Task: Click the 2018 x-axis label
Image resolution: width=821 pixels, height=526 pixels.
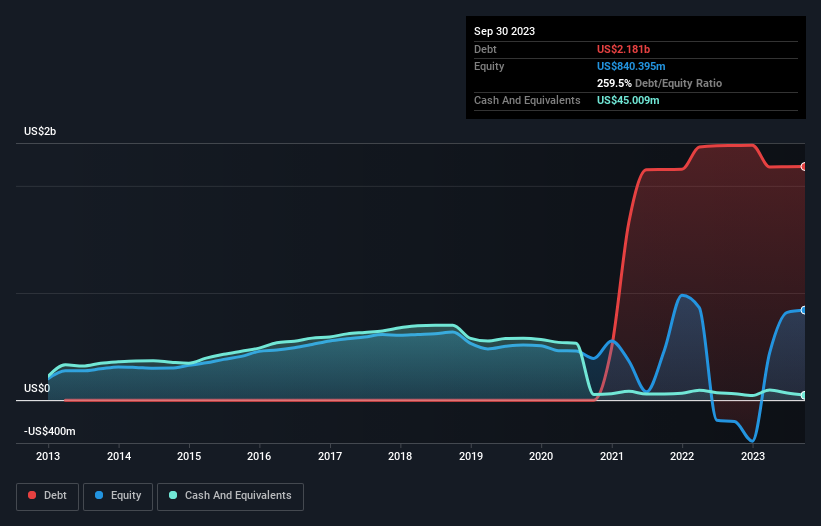Action: (400, 456)
